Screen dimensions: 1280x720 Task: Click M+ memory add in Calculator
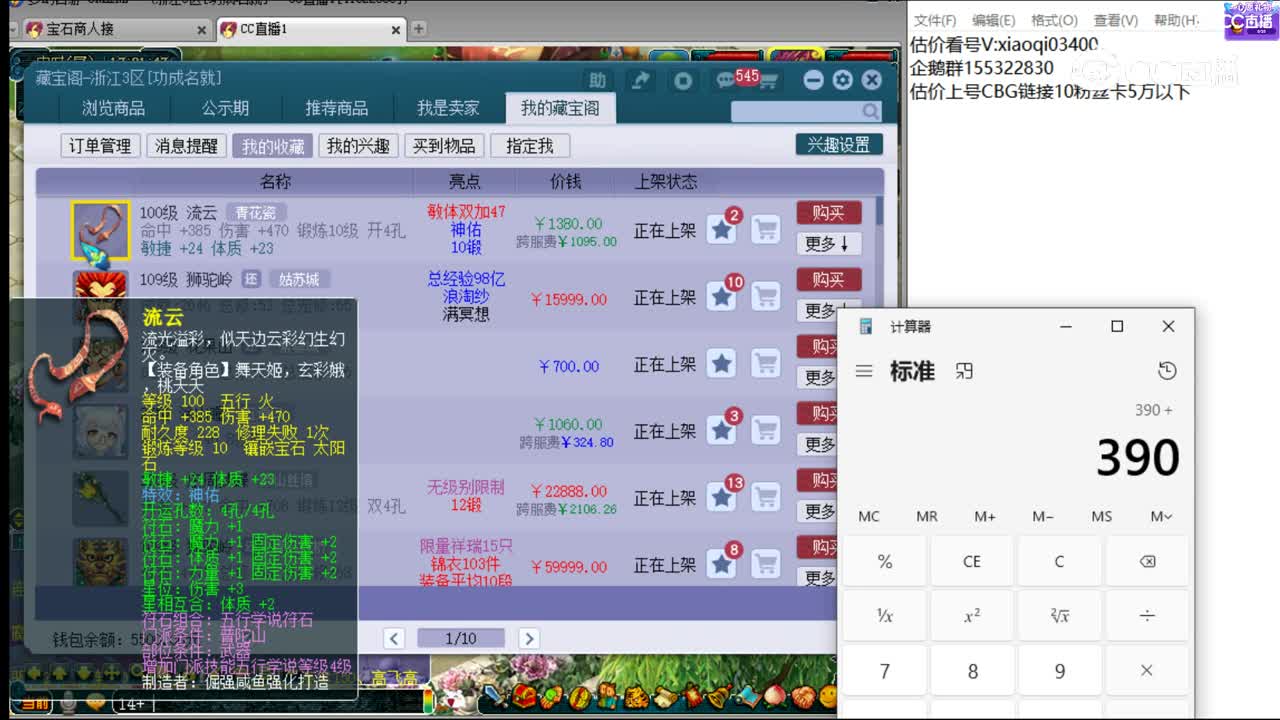pos(985,516)
